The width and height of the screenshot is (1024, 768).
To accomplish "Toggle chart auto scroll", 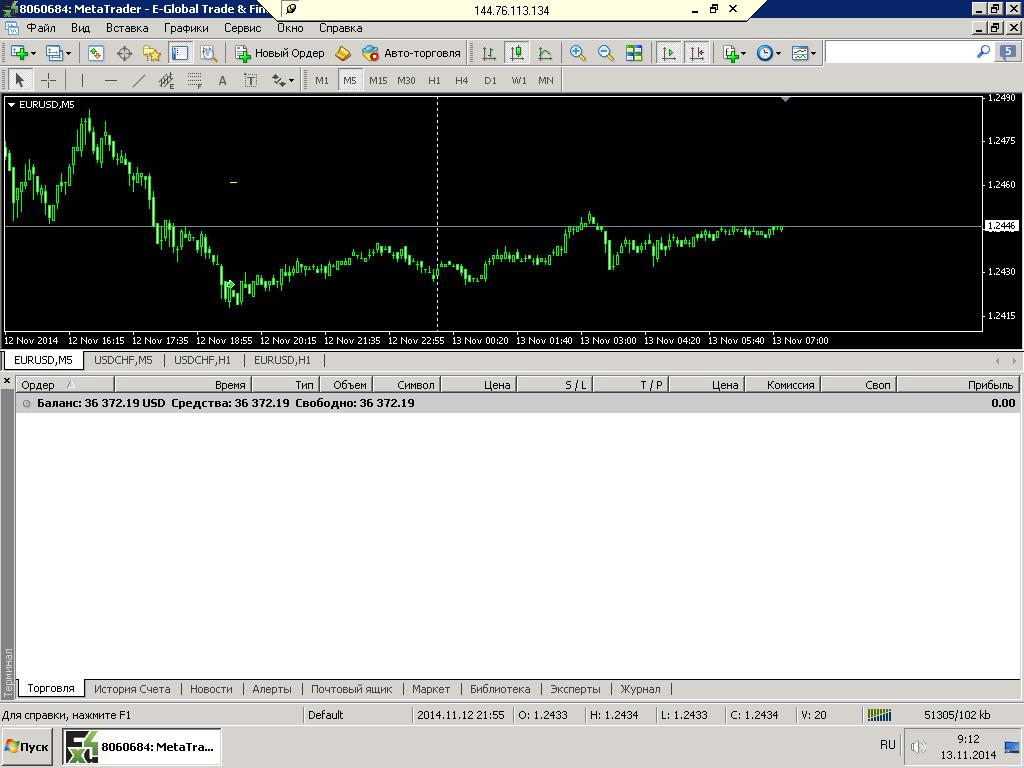I will click(669, 54).
